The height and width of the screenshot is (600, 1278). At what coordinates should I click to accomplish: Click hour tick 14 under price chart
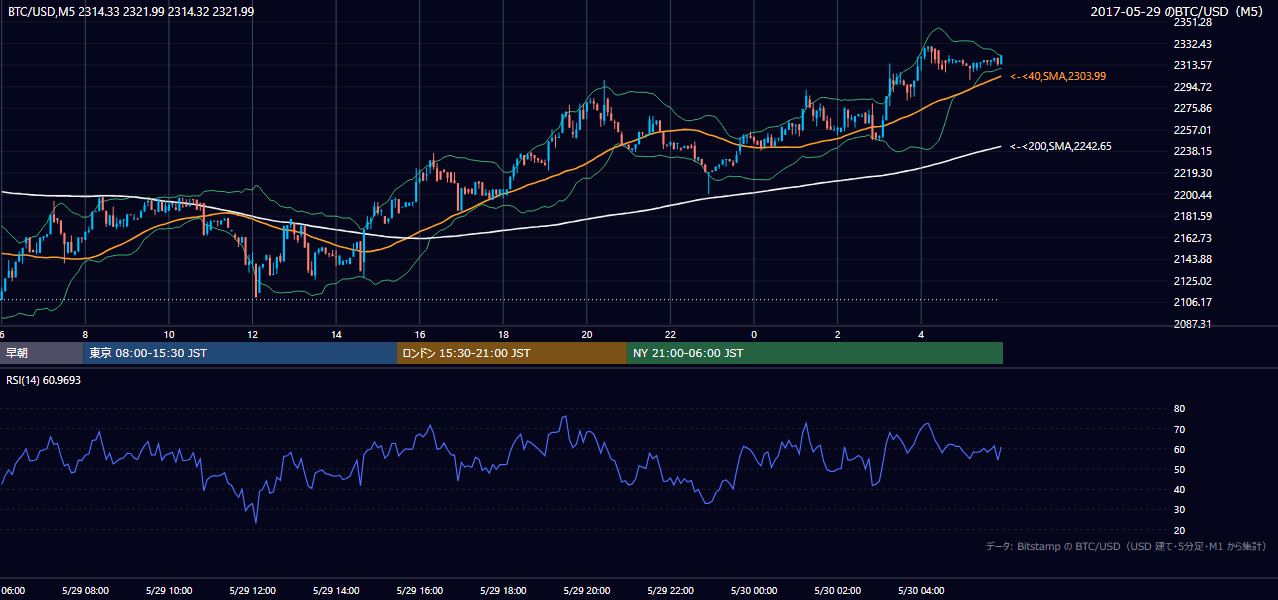(x=336, y=334)
